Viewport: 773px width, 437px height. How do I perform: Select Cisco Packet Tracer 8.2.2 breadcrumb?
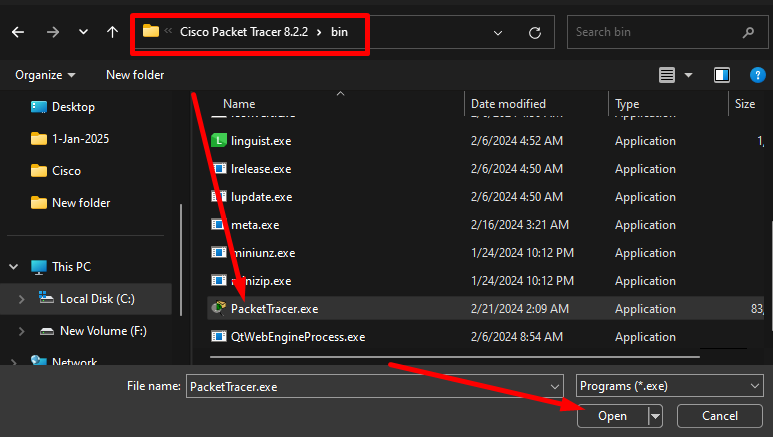point(244,32)
